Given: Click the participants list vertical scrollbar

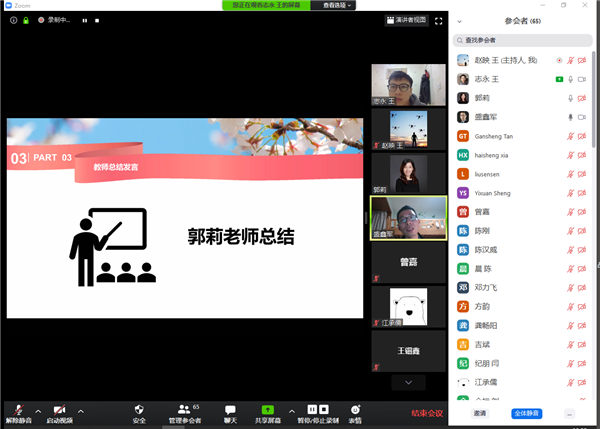Looking at the screenshot, I should 595,100.
